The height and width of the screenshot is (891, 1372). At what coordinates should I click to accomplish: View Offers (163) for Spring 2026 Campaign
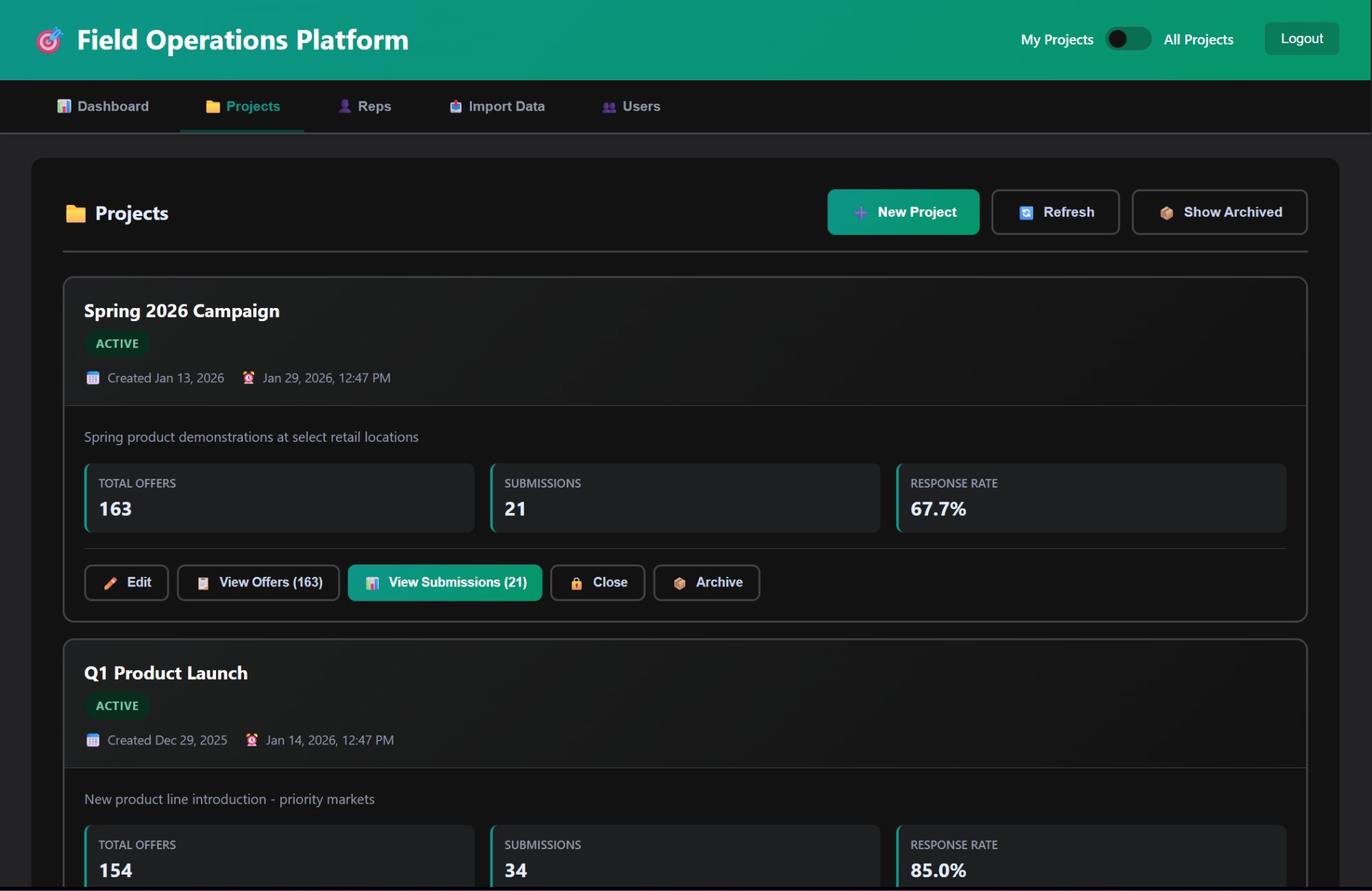point(258,582)
